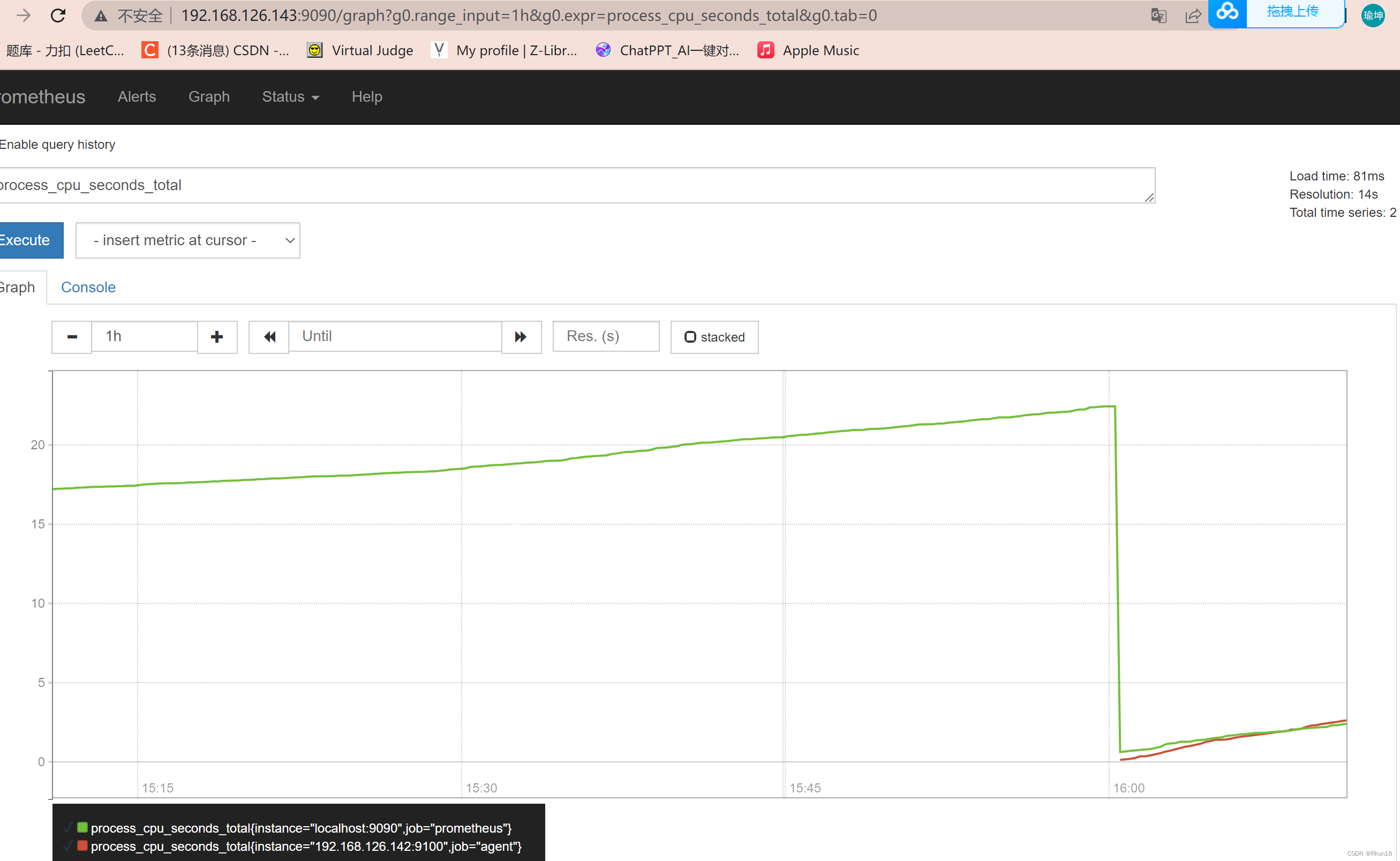This screenshot has height=861, width=1400.
Task: Click the green swatch for localhost:9090 series
Action: pos(82,827)
